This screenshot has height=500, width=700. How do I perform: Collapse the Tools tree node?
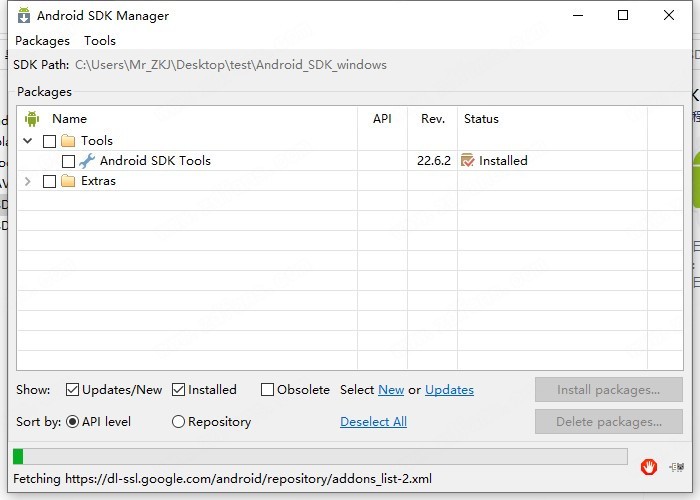point(28,141)
